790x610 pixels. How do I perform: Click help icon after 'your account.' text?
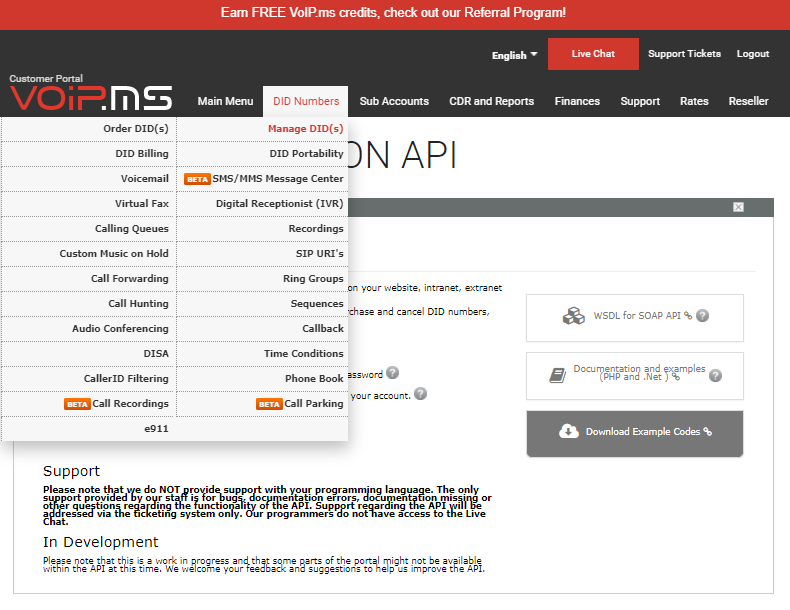click(x=422, y=394)
